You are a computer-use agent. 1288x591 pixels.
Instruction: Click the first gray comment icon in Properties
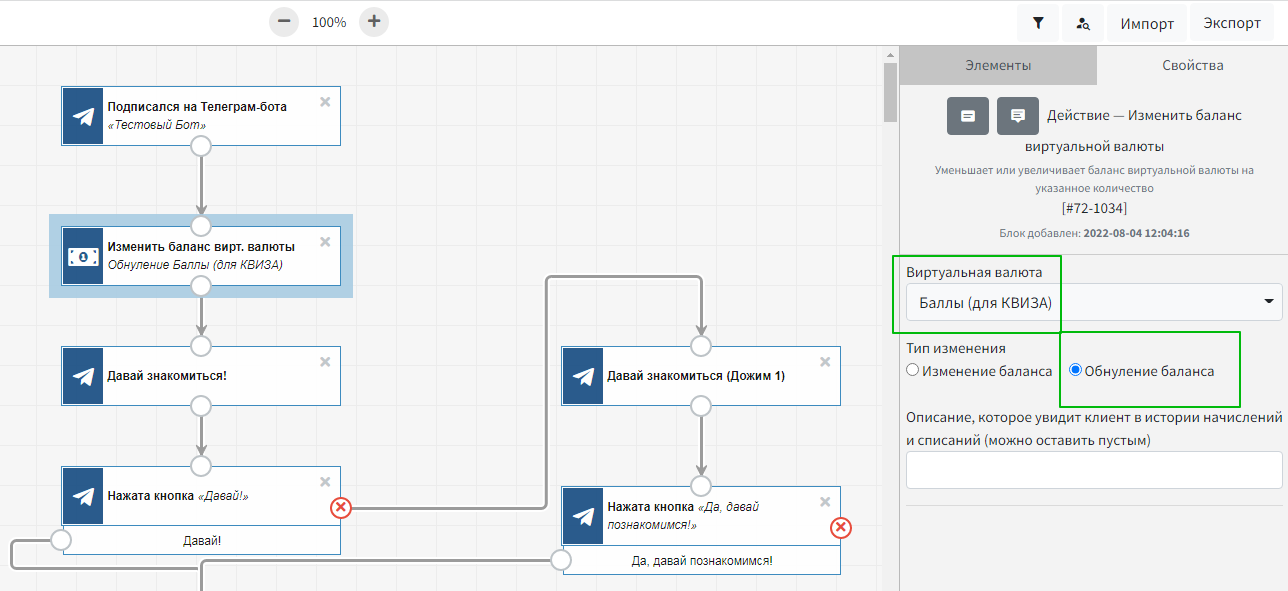(x=968, y=116)
